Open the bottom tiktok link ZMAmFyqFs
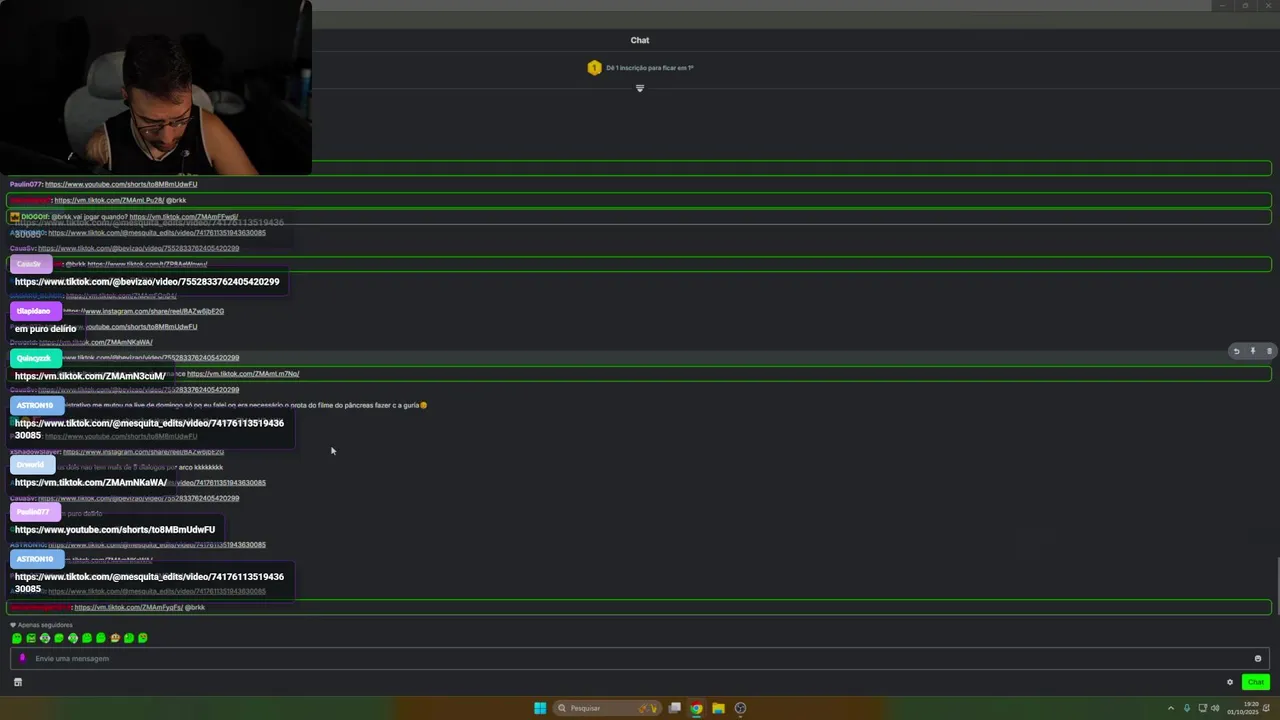 point(128,607)
